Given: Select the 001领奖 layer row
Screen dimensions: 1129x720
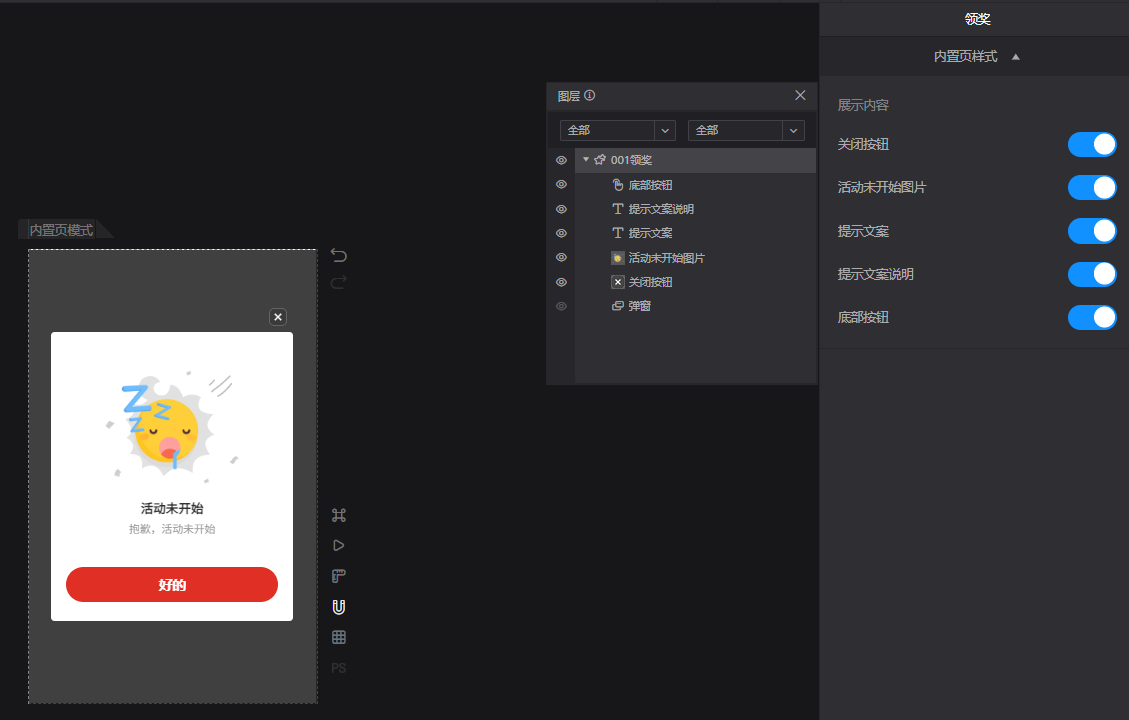Looking at the screenshot, I should coord(696,160).
